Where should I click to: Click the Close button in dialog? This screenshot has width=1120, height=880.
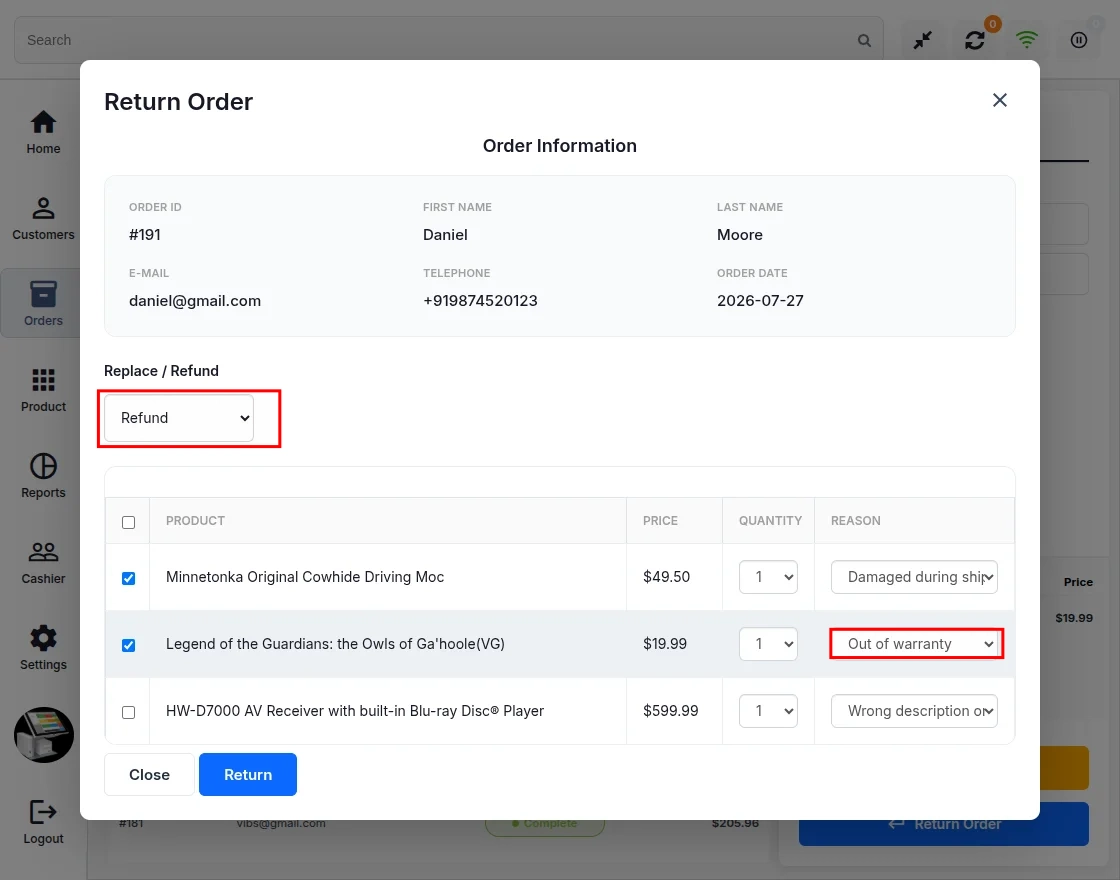point(149,774)
